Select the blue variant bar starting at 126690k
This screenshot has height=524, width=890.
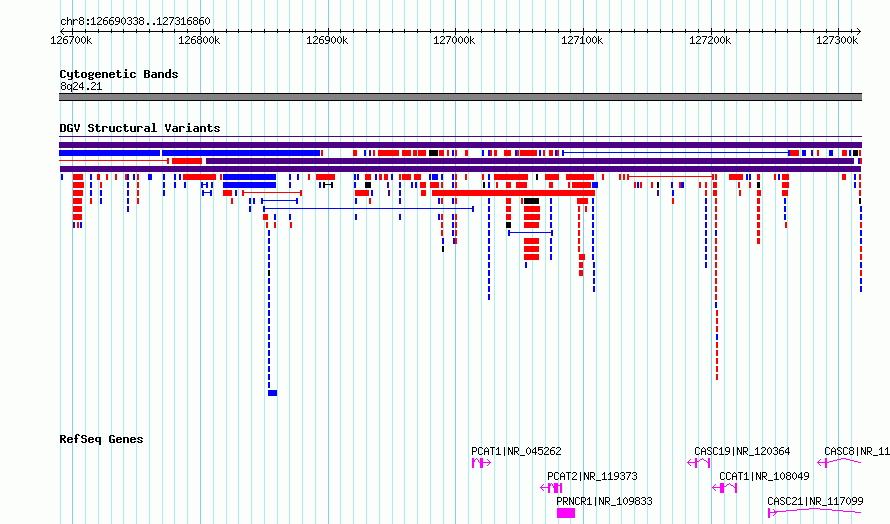point(110,153)
